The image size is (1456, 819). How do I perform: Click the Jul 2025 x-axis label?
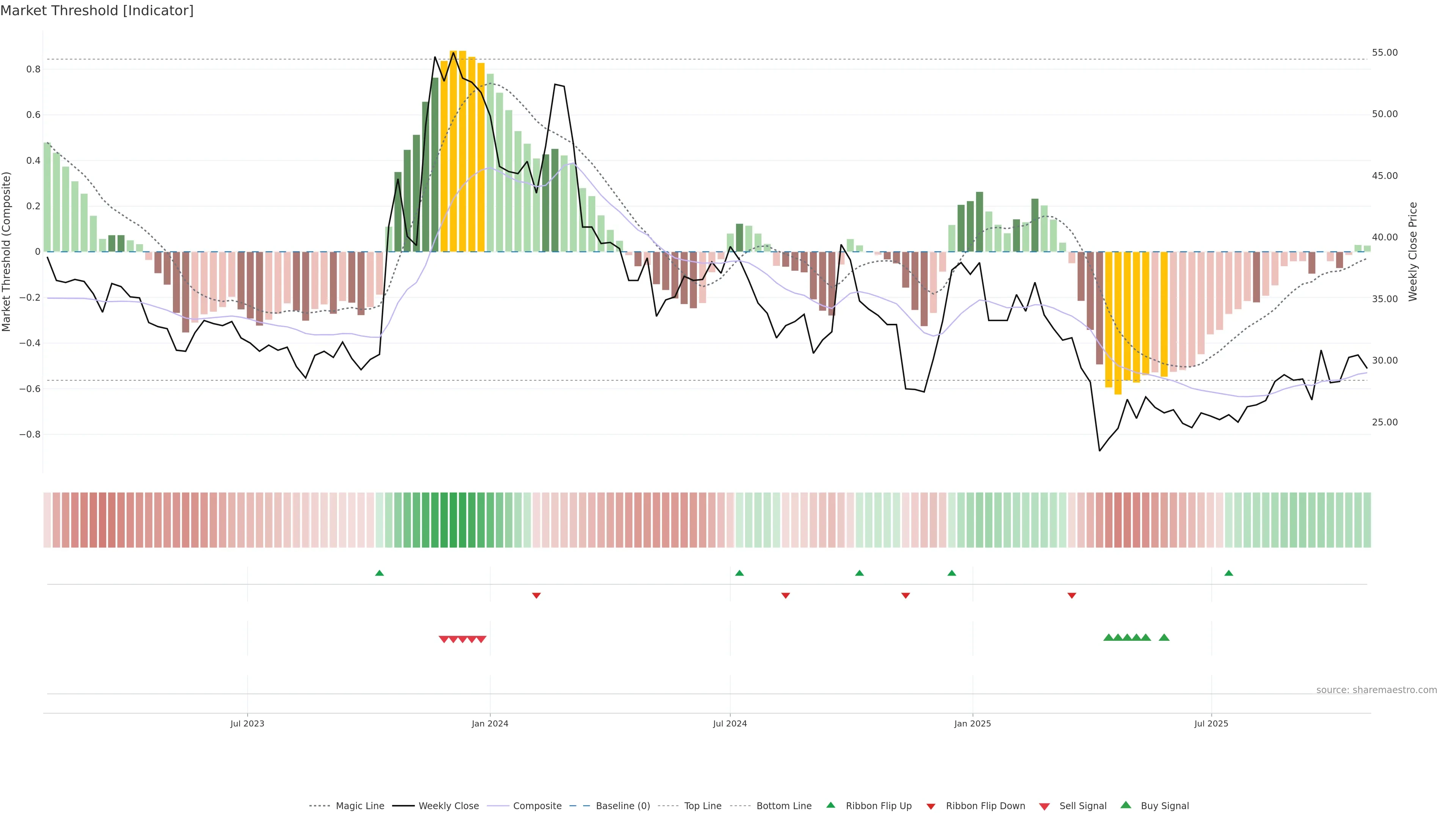1211,723
